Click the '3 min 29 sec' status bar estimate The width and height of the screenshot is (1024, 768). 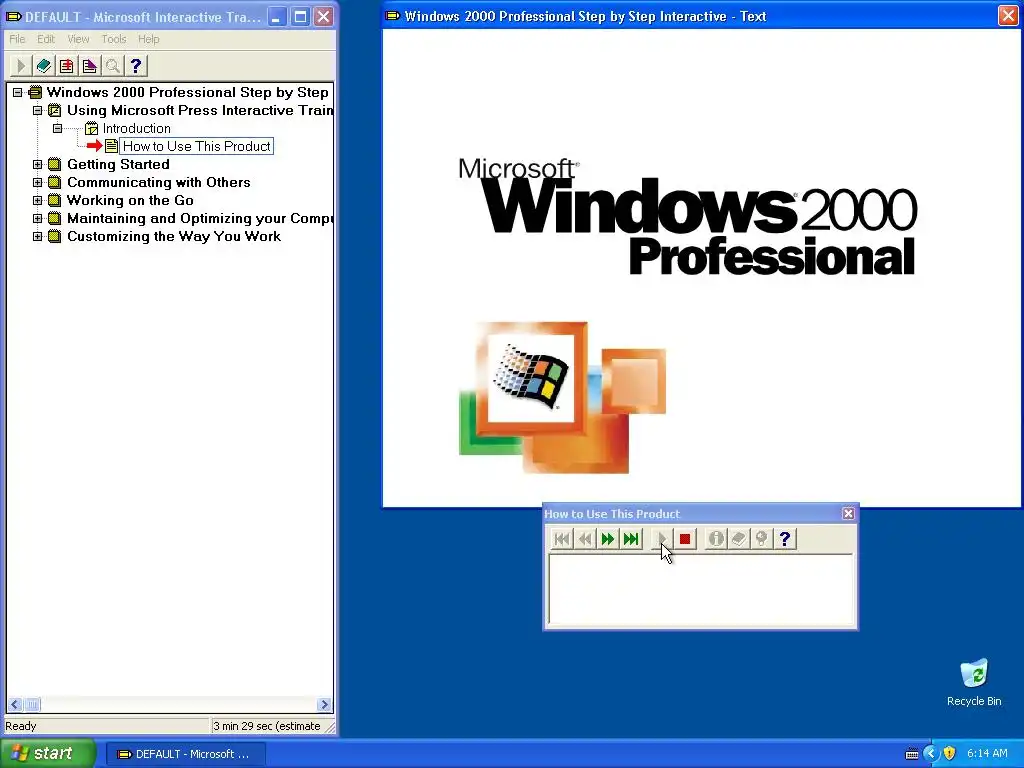click(x=266, y=726)
